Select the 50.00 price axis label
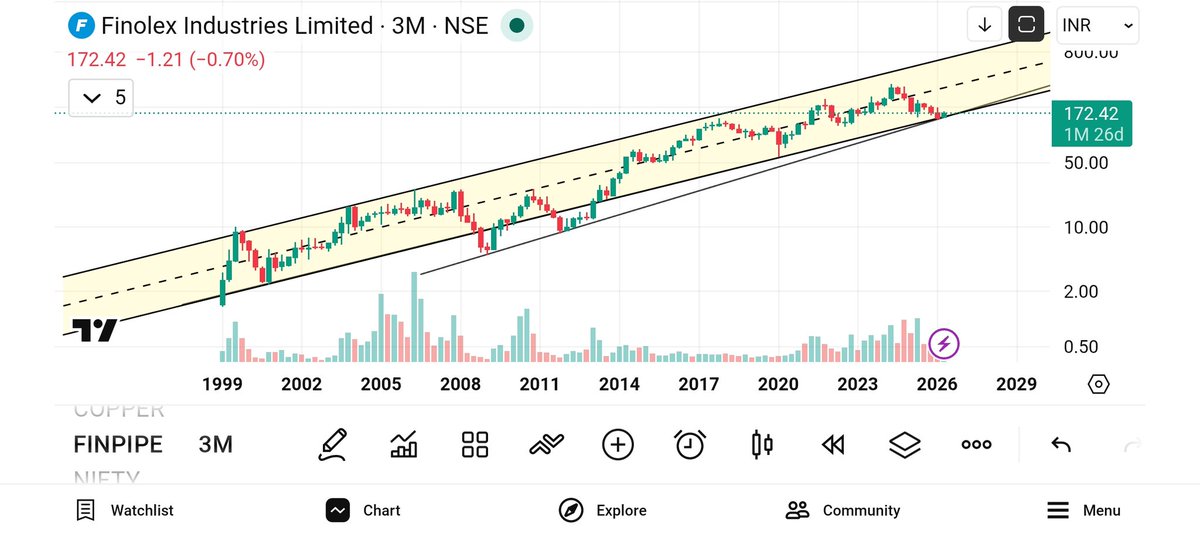 click(1084, 162)
